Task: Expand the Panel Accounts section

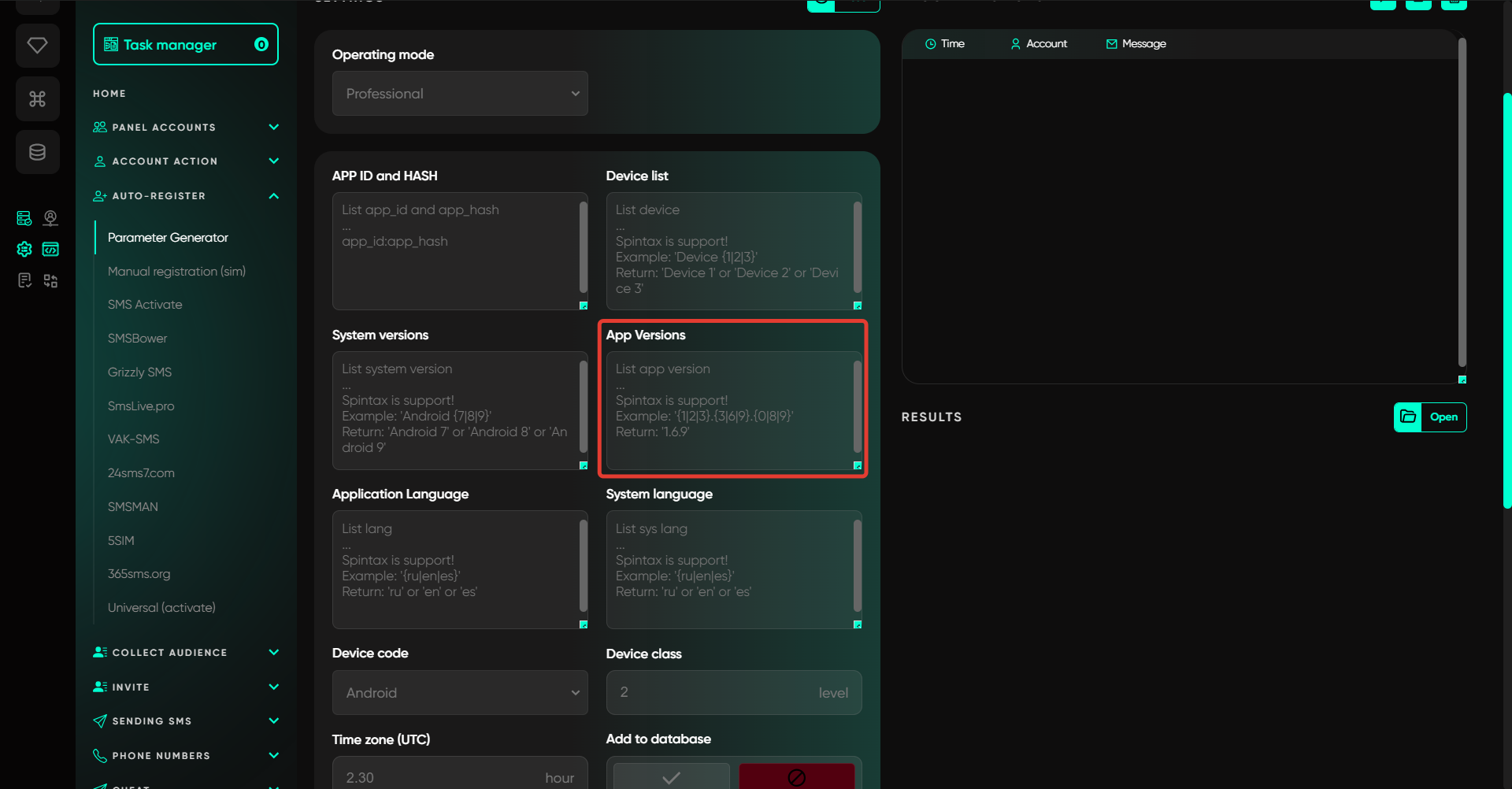Action: pos(273,128)
